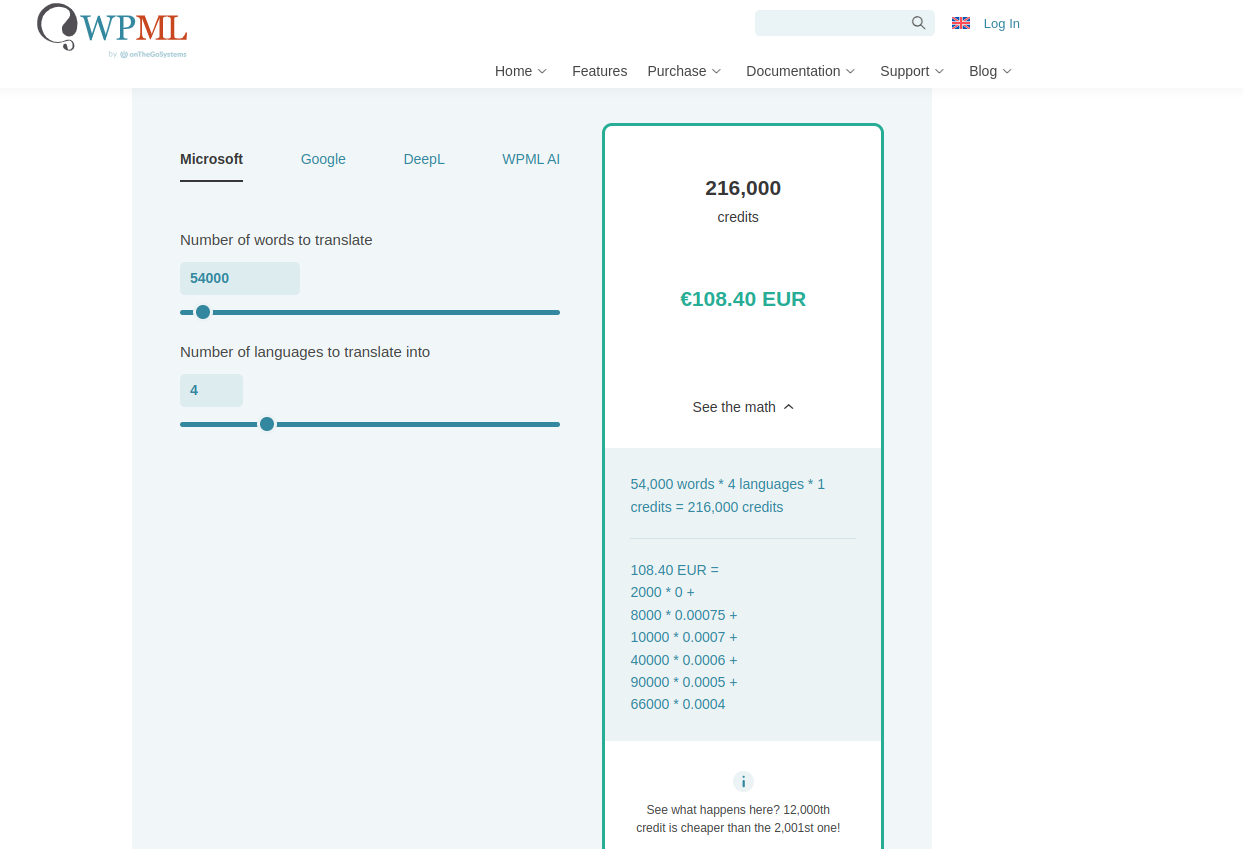Click the '2000 * 0 +' line
This screenshot has width=1243, height=849.
[x=662, y=592]
